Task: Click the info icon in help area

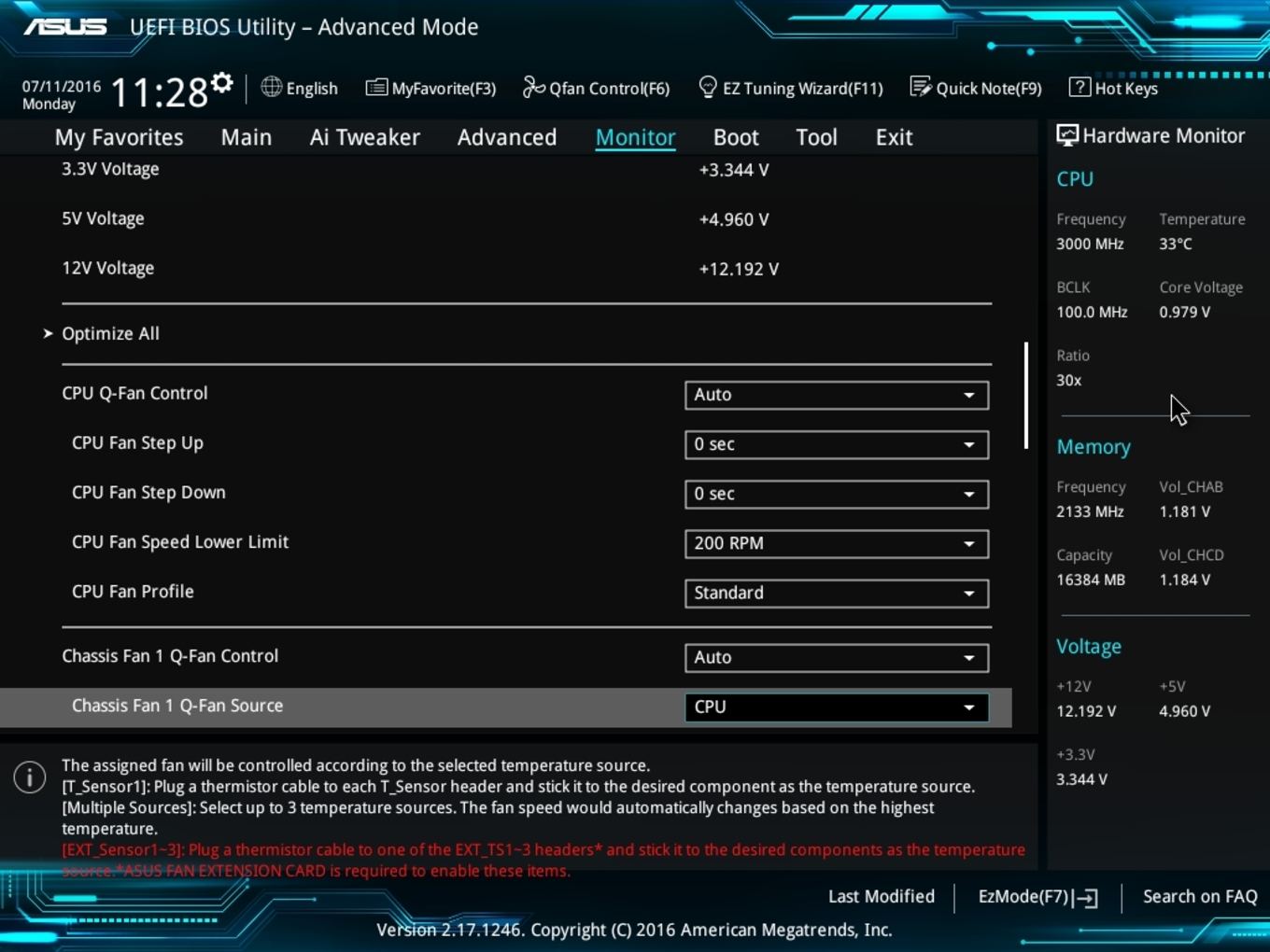Action: tap(30, 777)
